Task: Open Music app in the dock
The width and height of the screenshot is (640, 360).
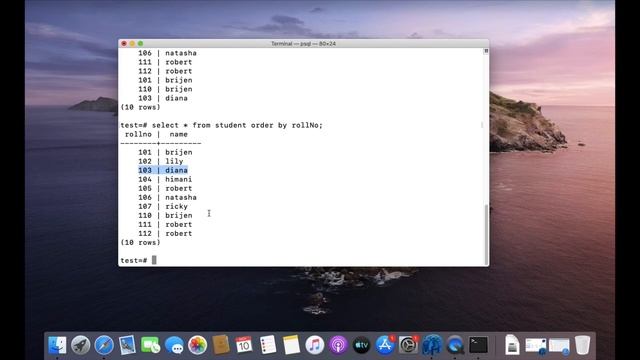Action: click(314, 345)
